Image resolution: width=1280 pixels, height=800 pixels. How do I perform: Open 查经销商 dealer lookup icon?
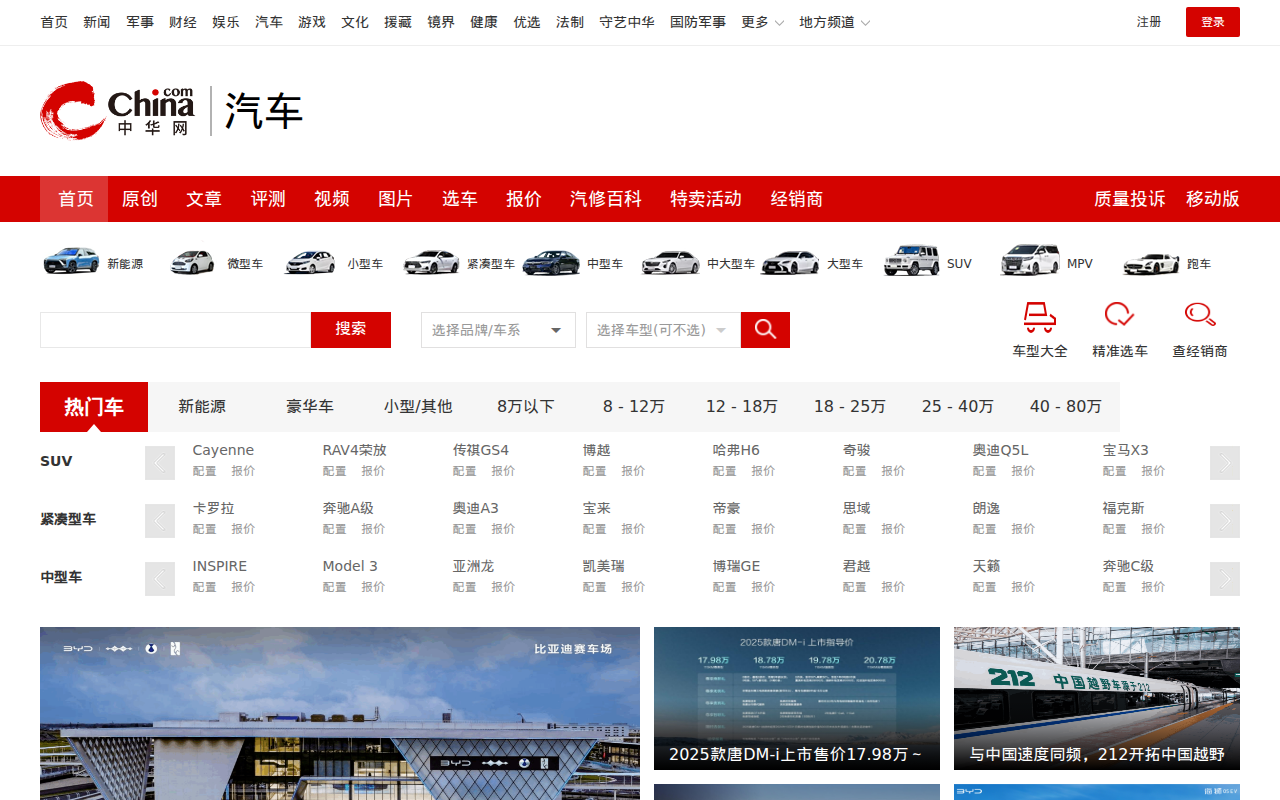pyautogui.click(x=1200, y=316)
